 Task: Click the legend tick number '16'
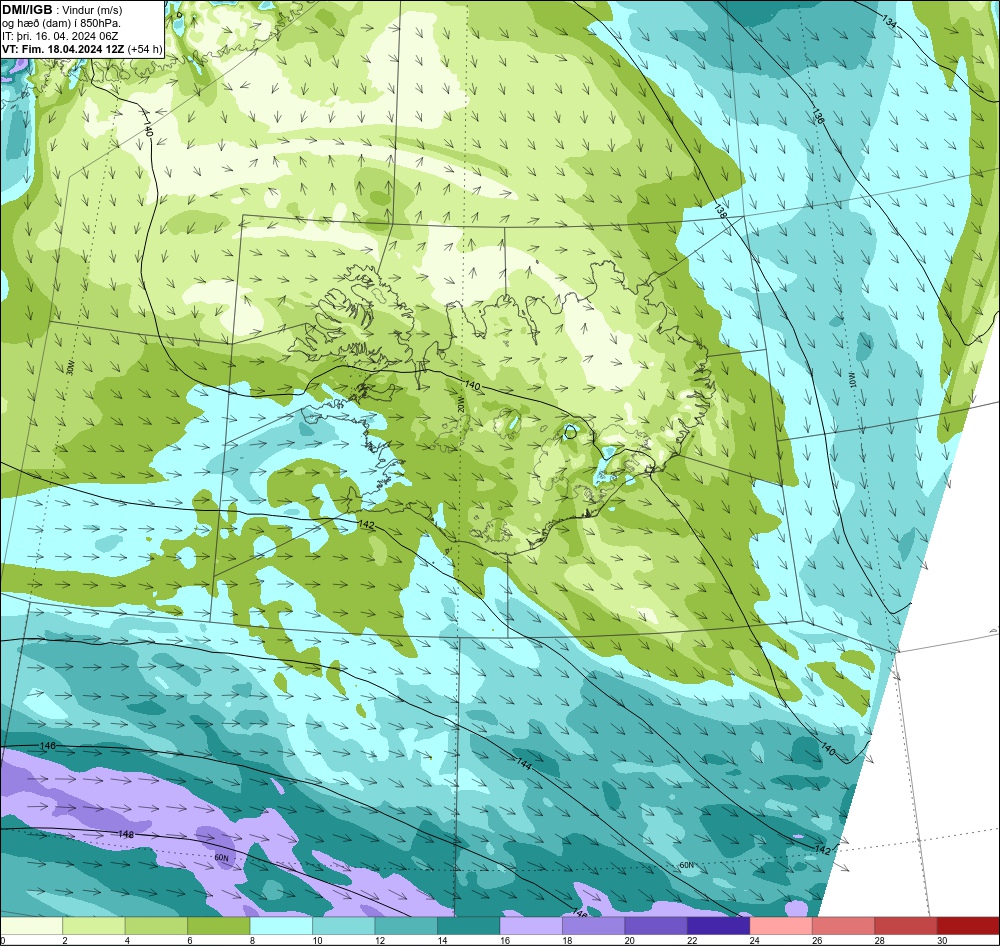[504, 940]
